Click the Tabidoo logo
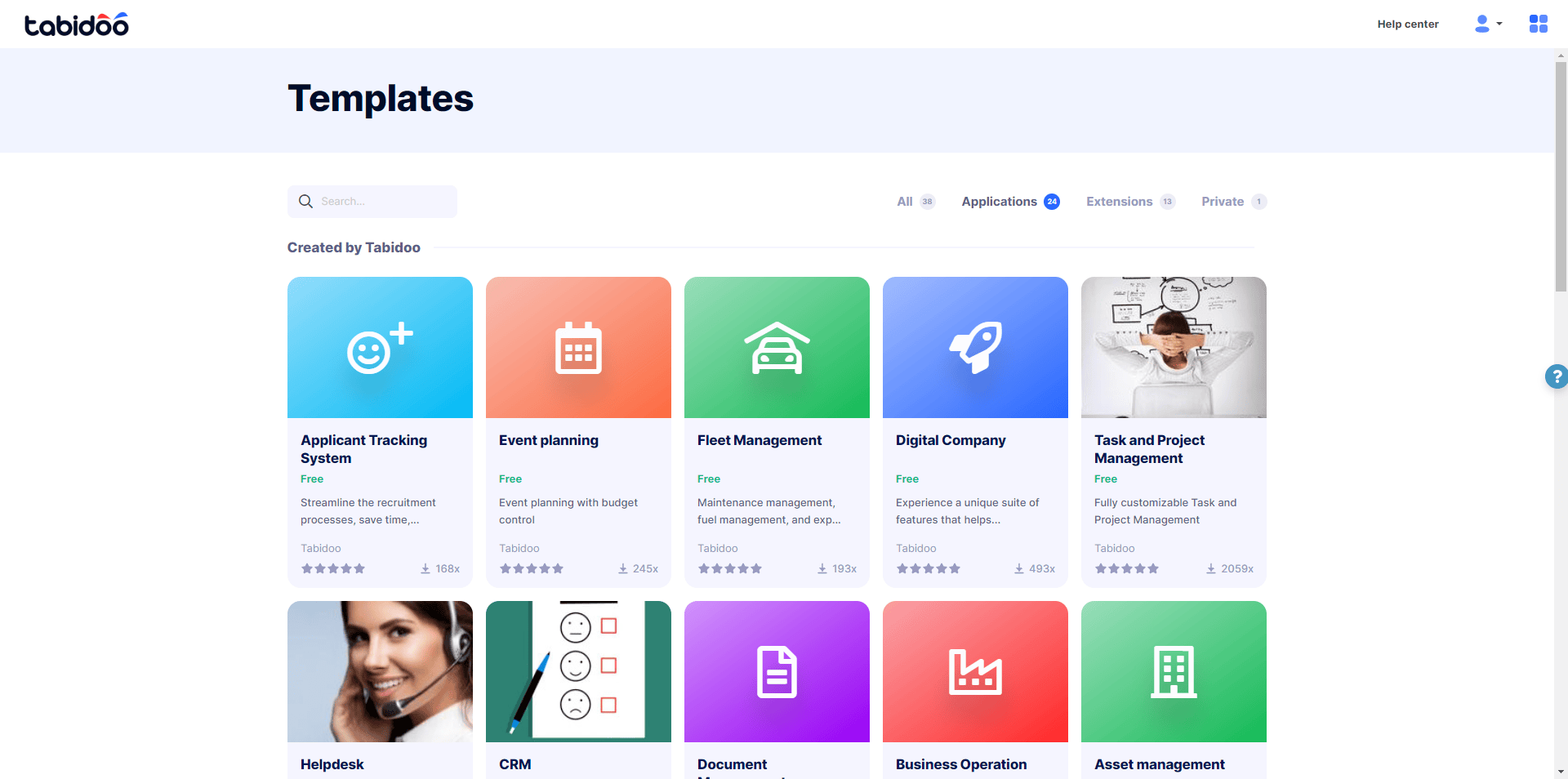The height and width of the screenshot is (779, 1568). coord(77,24)
